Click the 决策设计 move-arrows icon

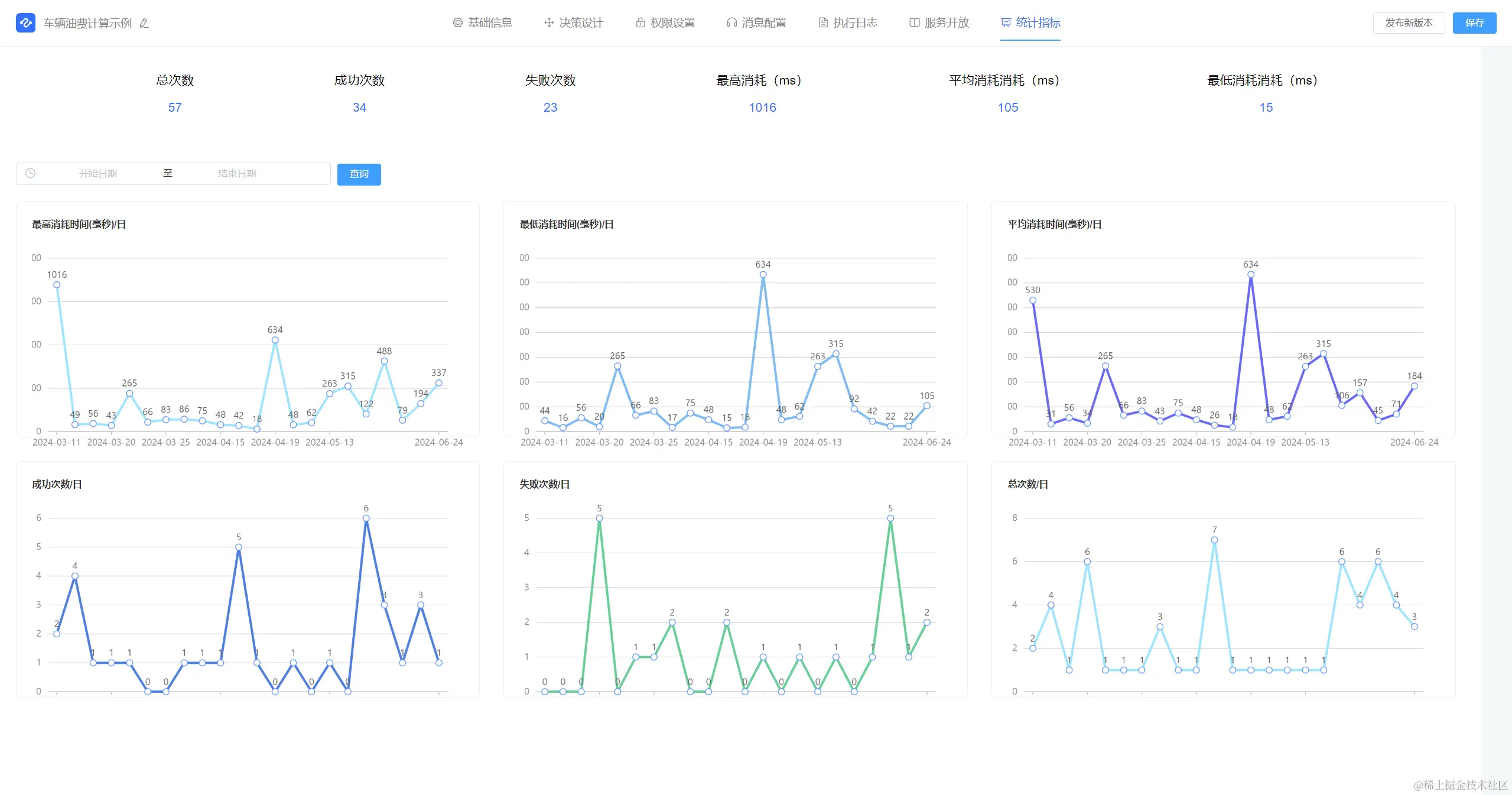click(549, 22)
